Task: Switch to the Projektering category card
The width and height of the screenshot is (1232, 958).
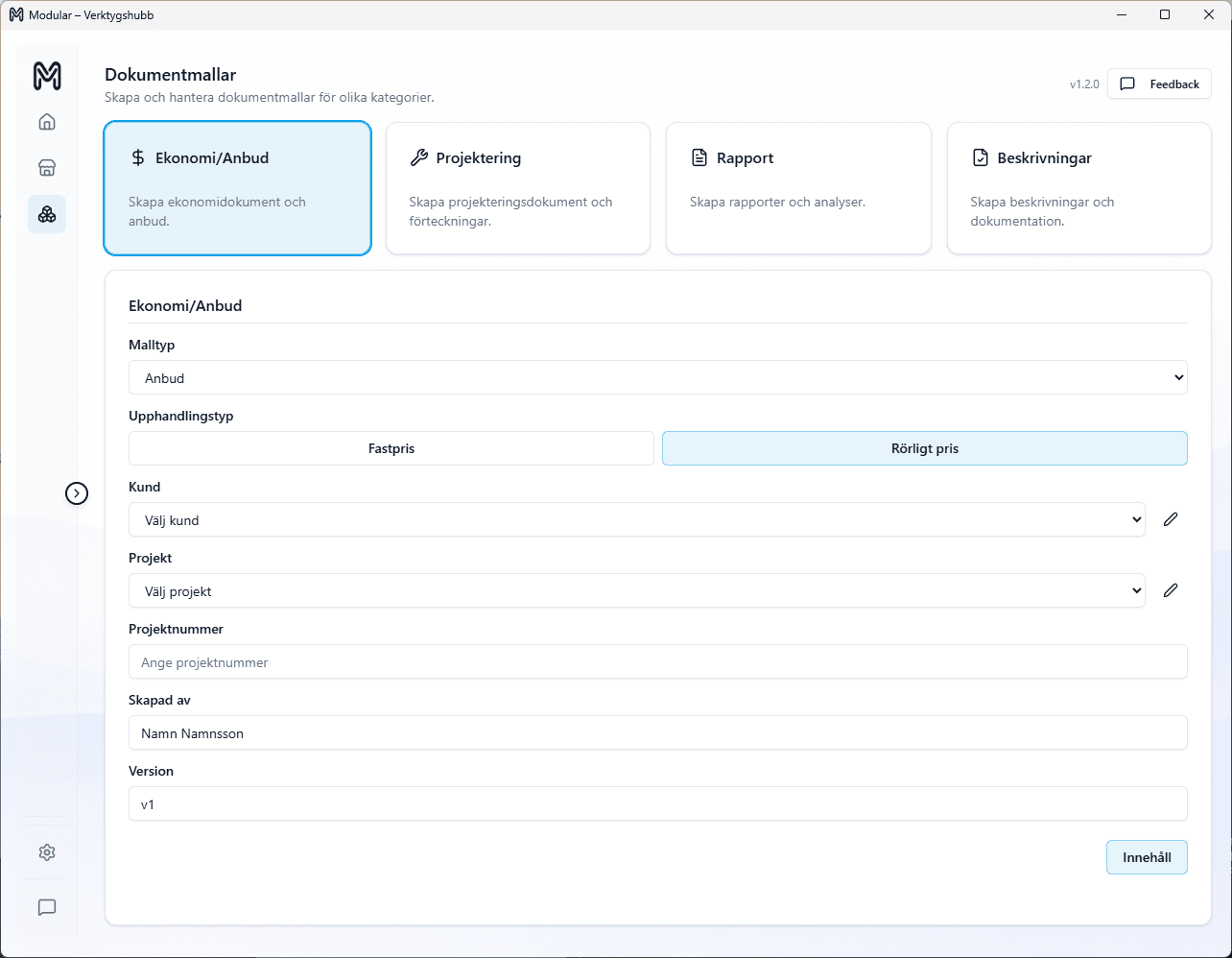Action: [517, 188]
